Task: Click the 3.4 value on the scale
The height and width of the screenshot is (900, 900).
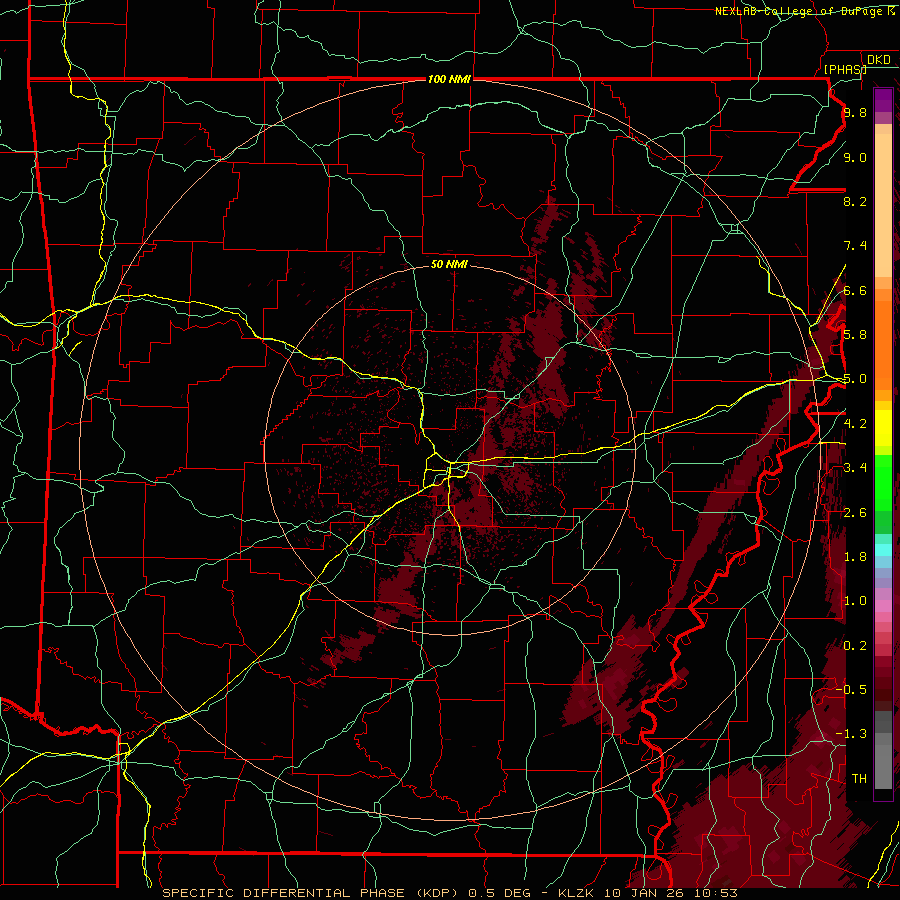Action: 855,468
